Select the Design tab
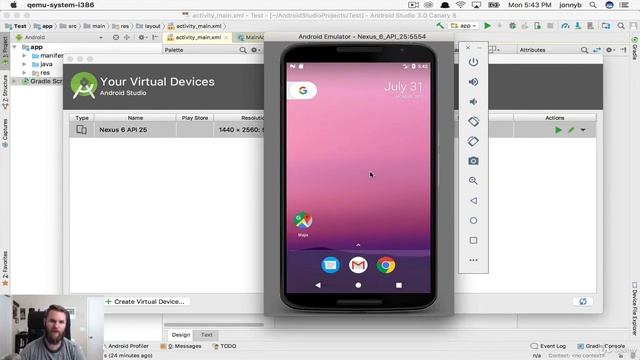Screen dimensions: 640x360 click(180, 335)
